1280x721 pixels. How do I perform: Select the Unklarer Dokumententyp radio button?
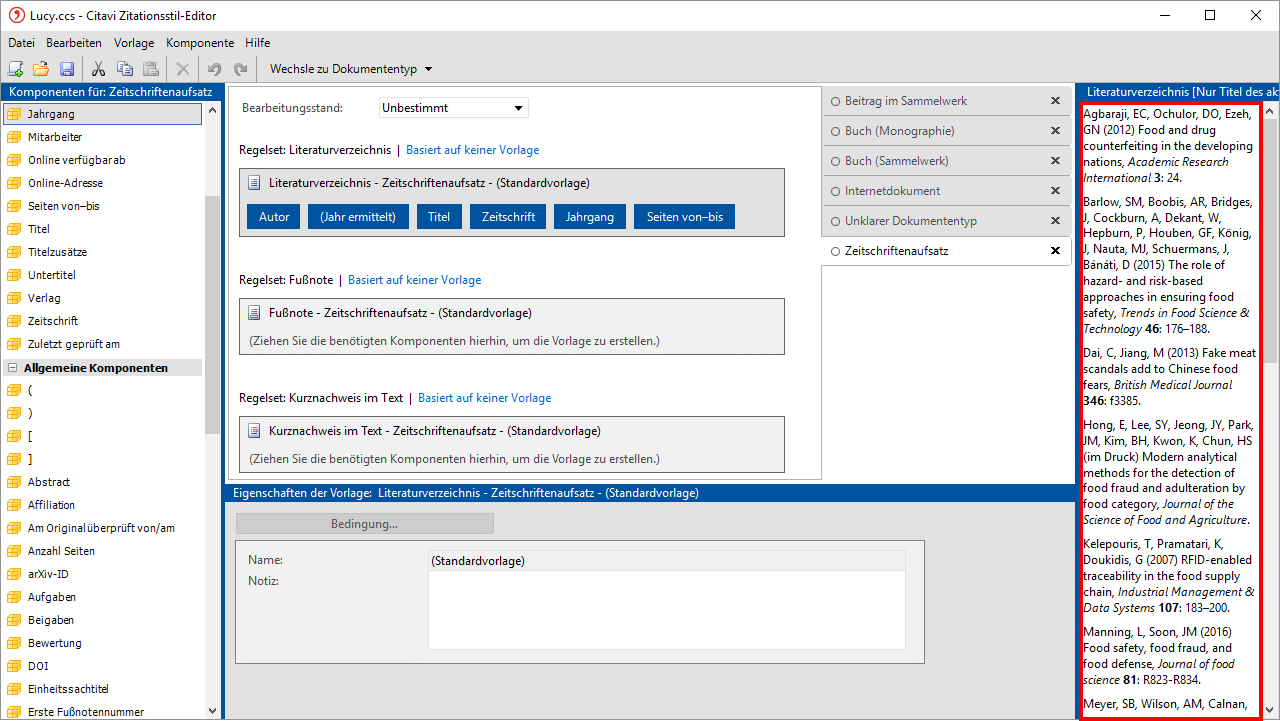835,221
